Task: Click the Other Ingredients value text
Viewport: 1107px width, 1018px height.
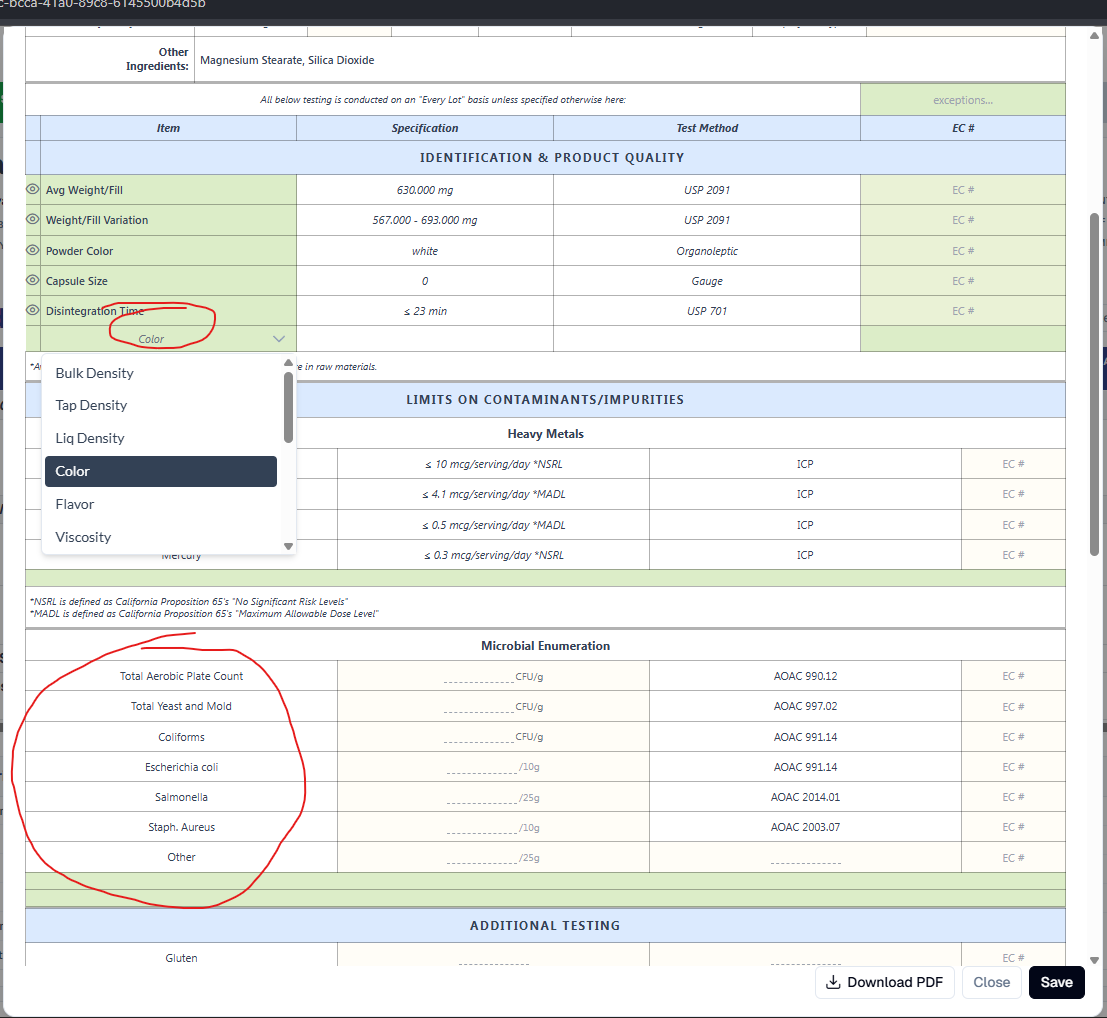Action: pos(287,60)
